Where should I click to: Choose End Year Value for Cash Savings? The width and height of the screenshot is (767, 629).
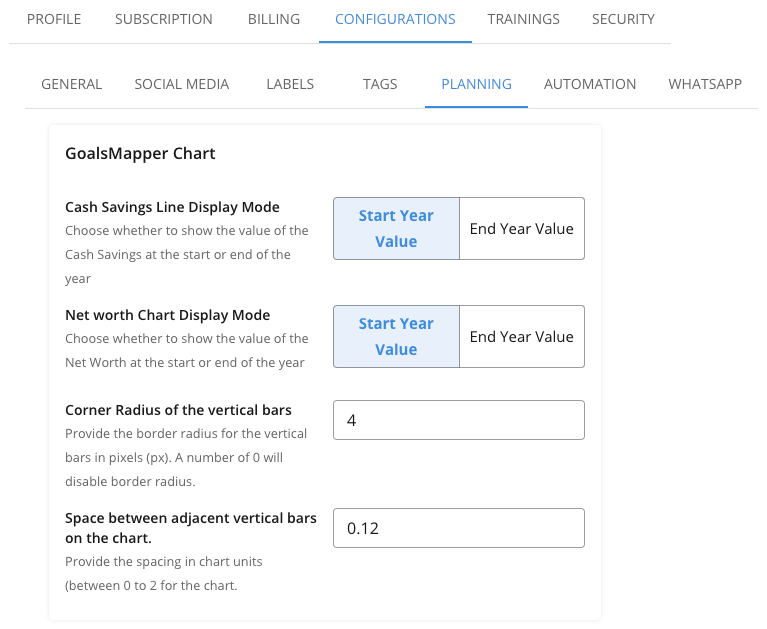[x=522, y=228]
